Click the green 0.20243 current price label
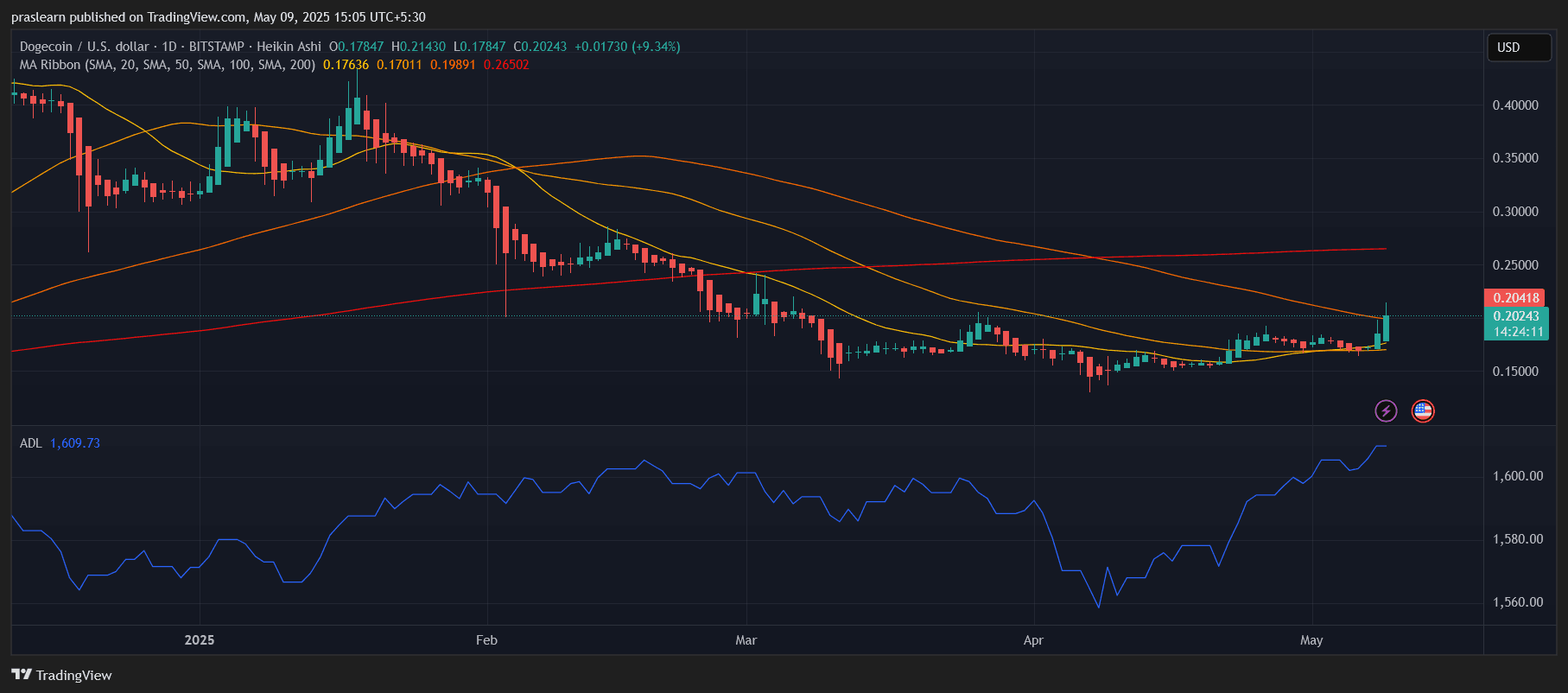The height and width of the screenshot is (693, 1568). coord(1515,316)
